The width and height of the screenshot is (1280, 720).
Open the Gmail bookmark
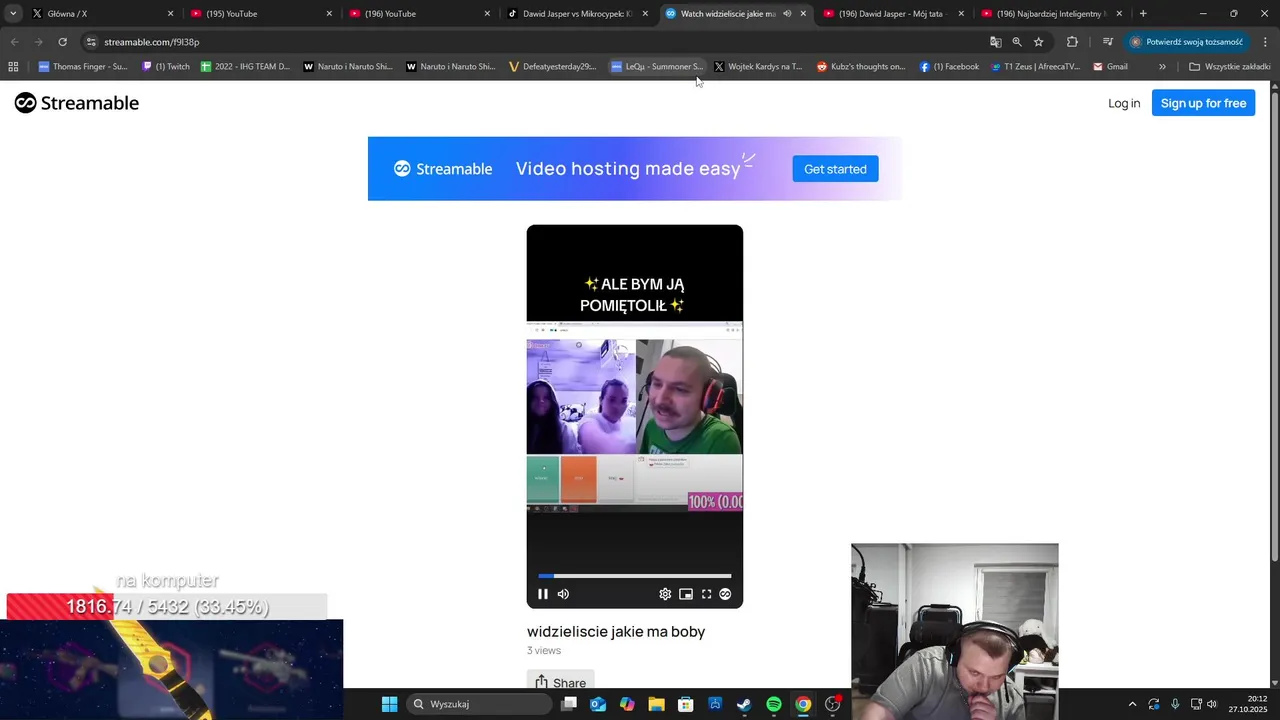[1110, 67]
